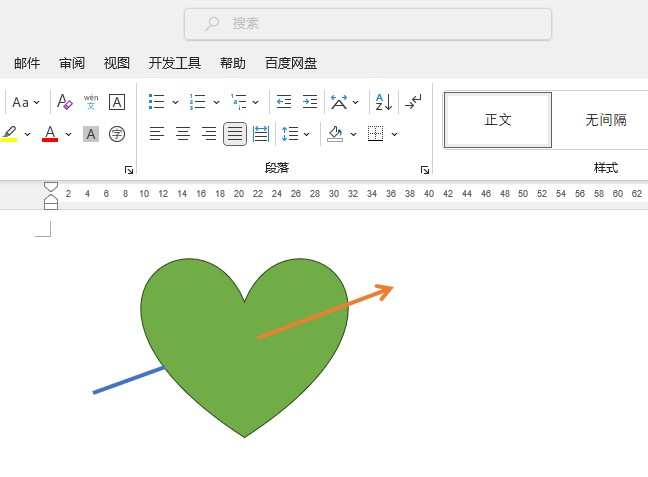Open the 审阅 ribbon tab
Screen dimensions: 648x477
click(x=72, y=63)
